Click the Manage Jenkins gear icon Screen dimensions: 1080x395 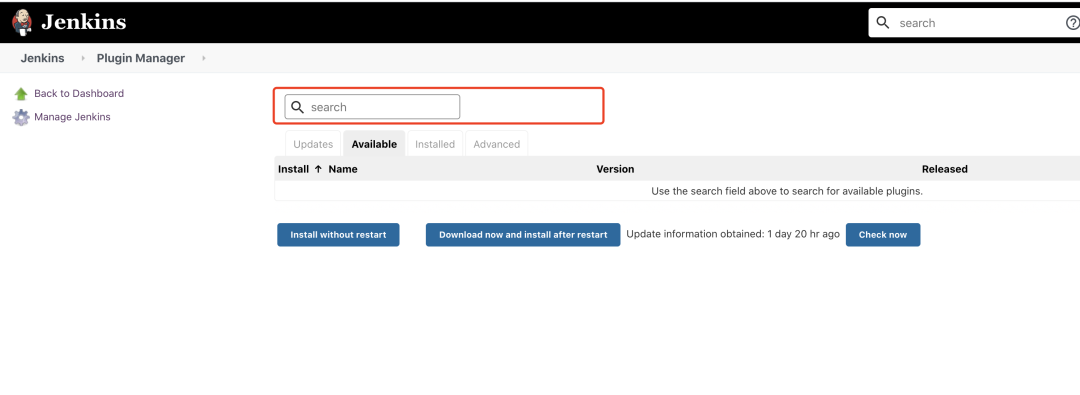21,117
